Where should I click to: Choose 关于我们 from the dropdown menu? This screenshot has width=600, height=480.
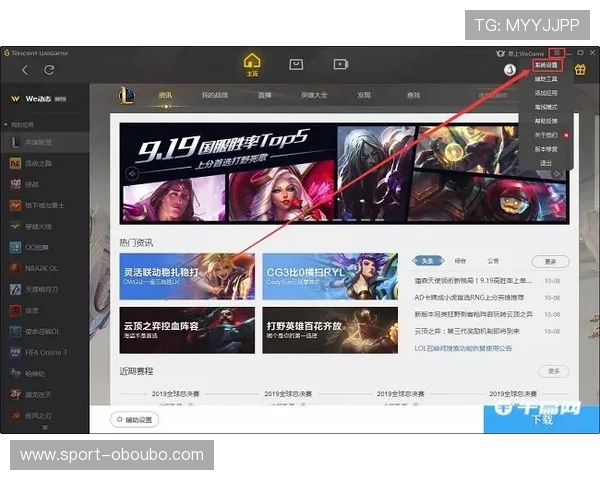(546, 135)
